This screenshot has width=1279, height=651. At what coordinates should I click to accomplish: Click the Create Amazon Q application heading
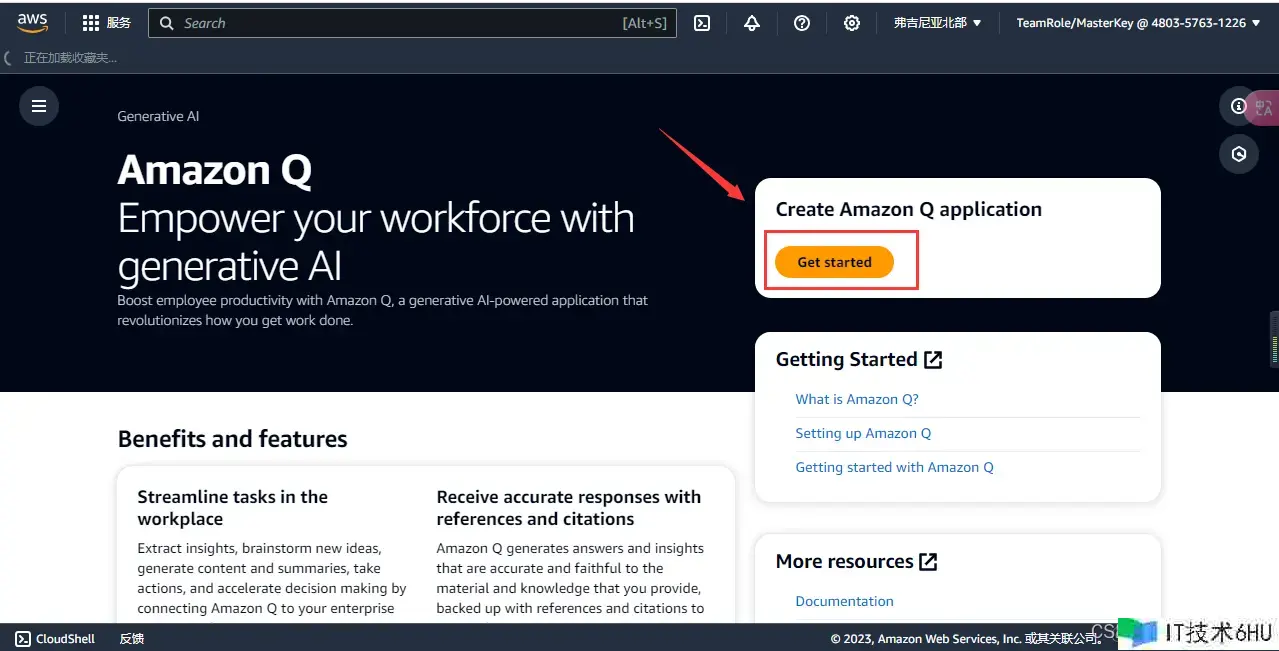coord(909,209)
